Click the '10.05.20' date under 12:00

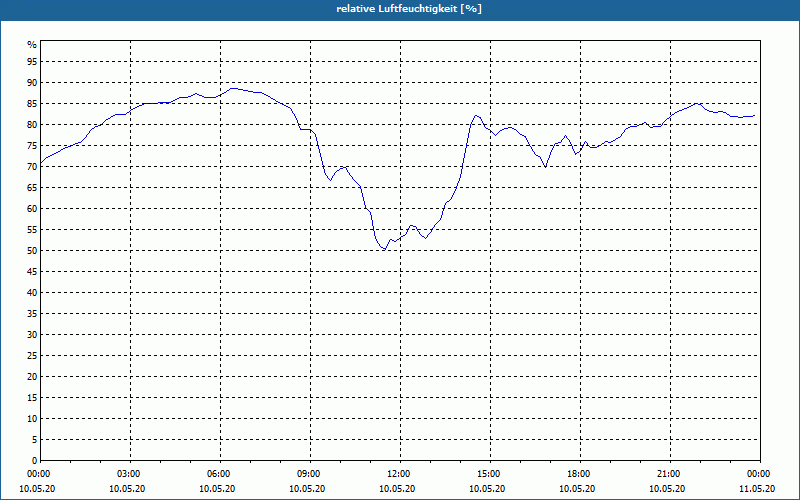pyautogui.click(x=397, y=489)
